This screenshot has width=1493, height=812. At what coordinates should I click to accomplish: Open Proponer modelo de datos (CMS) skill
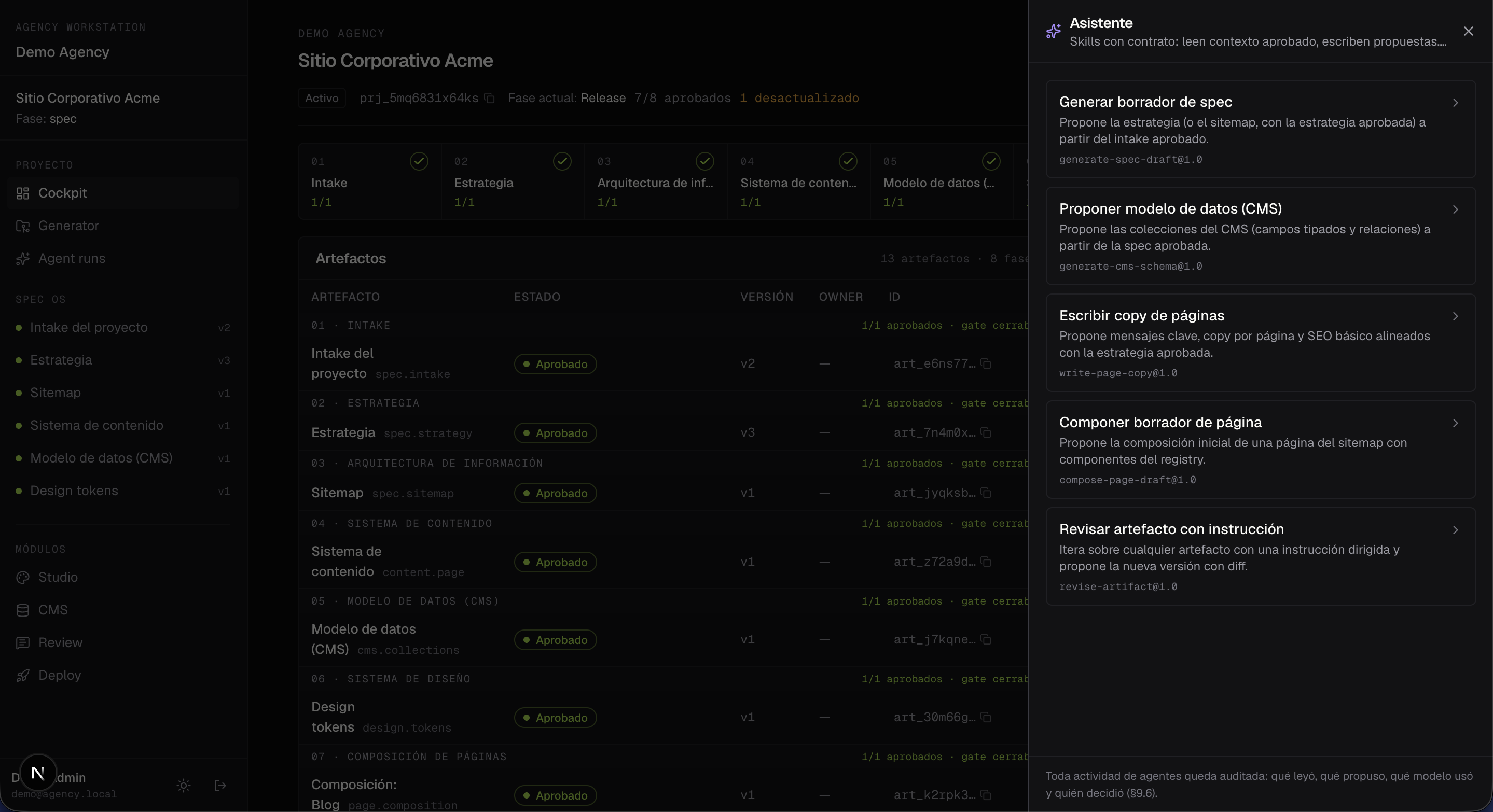(1261, 236)
